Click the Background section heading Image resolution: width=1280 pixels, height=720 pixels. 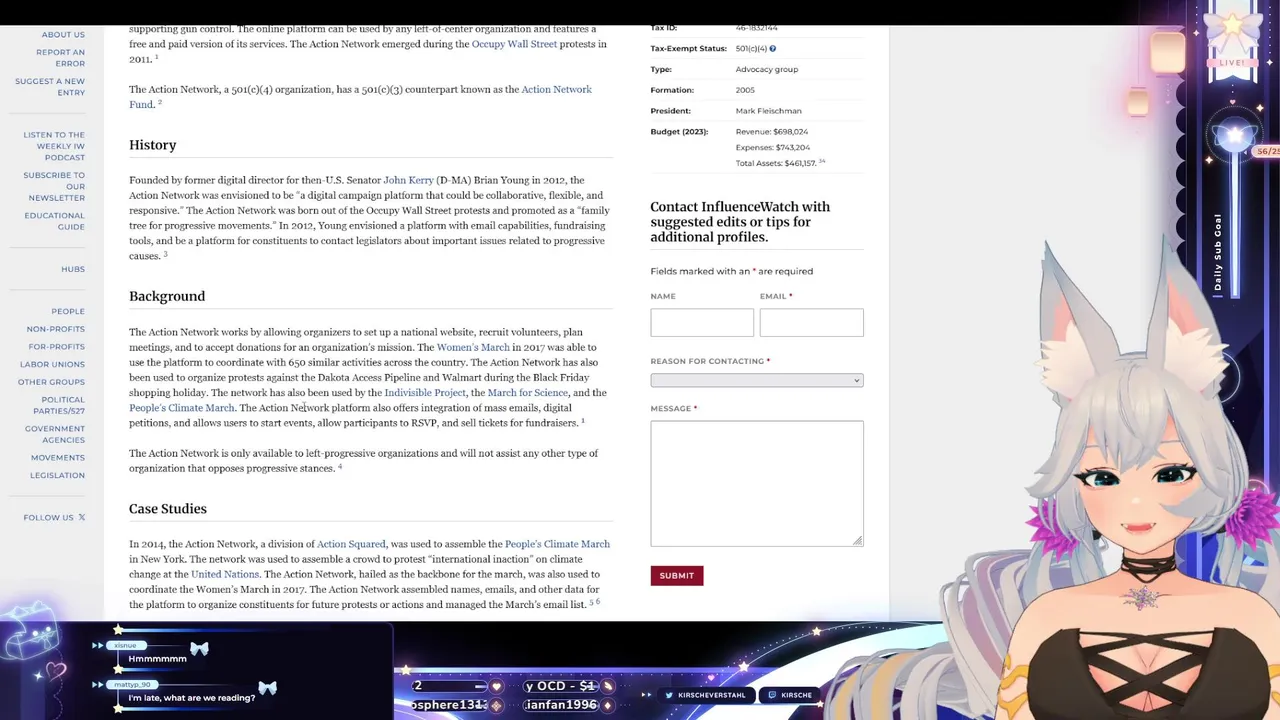click(167, 296)
